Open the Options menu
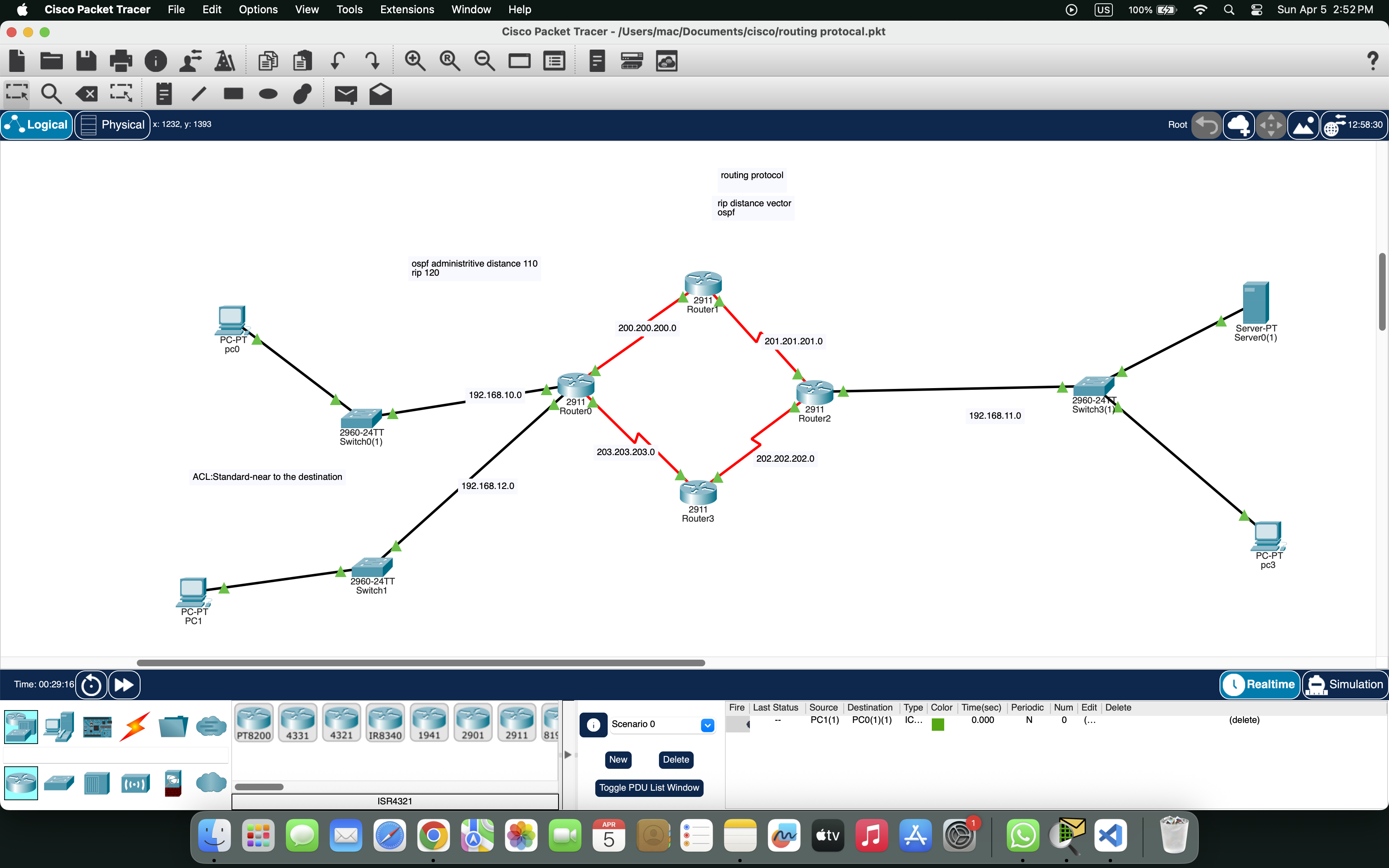The width and height of the screenshot is (1389, 868). coord(258,10)
